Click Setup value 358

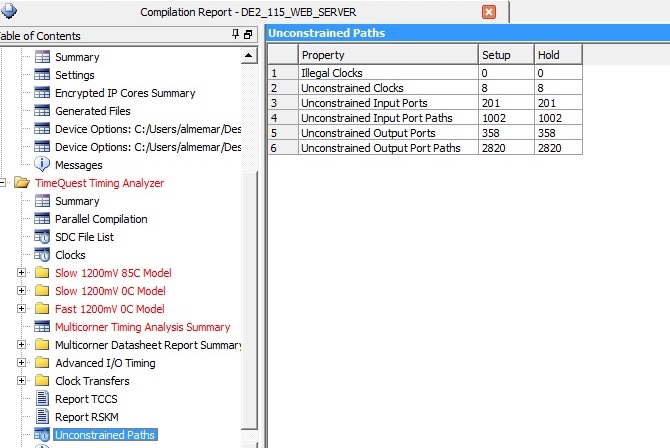click(x=506, y=133)
